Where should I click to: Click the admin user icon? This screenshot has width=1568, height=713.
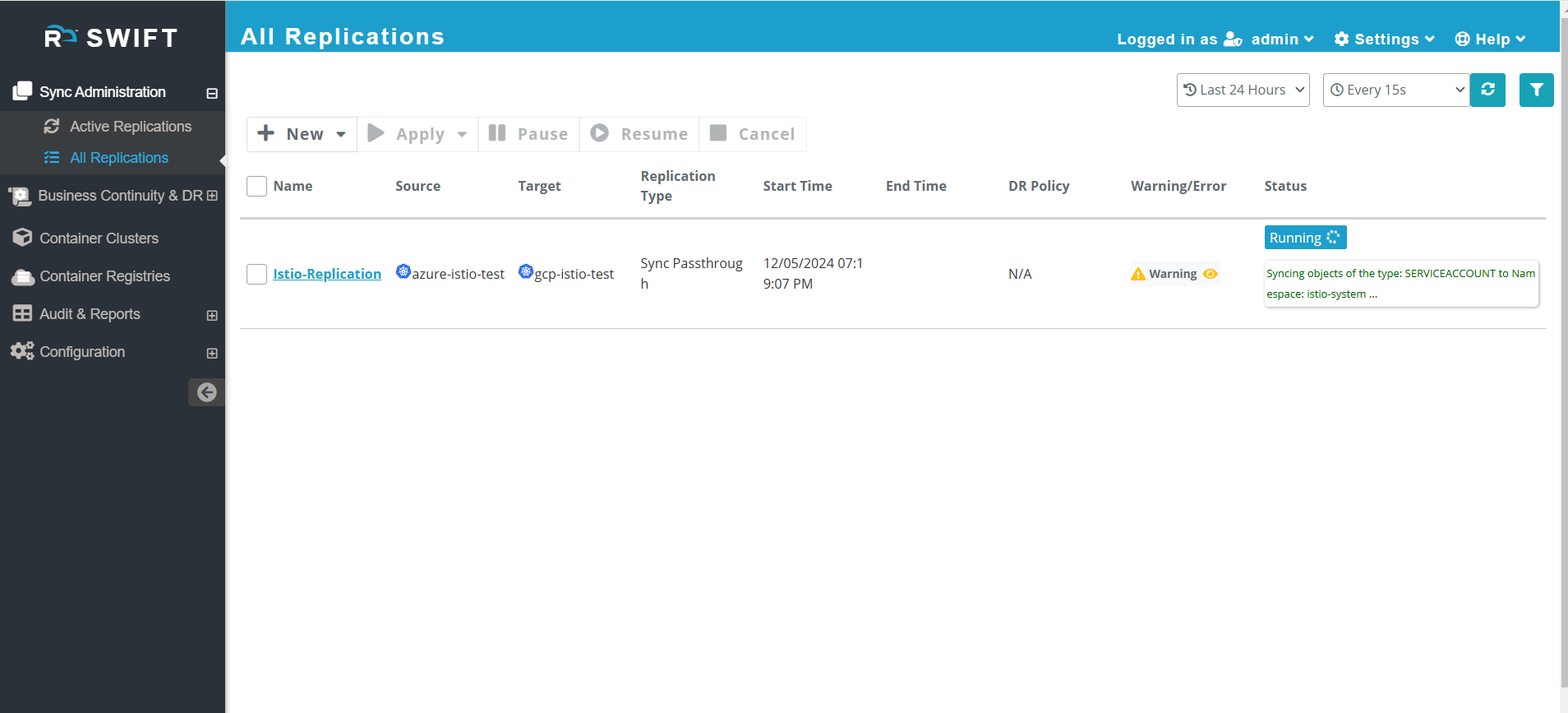(x=1233, y=39)
